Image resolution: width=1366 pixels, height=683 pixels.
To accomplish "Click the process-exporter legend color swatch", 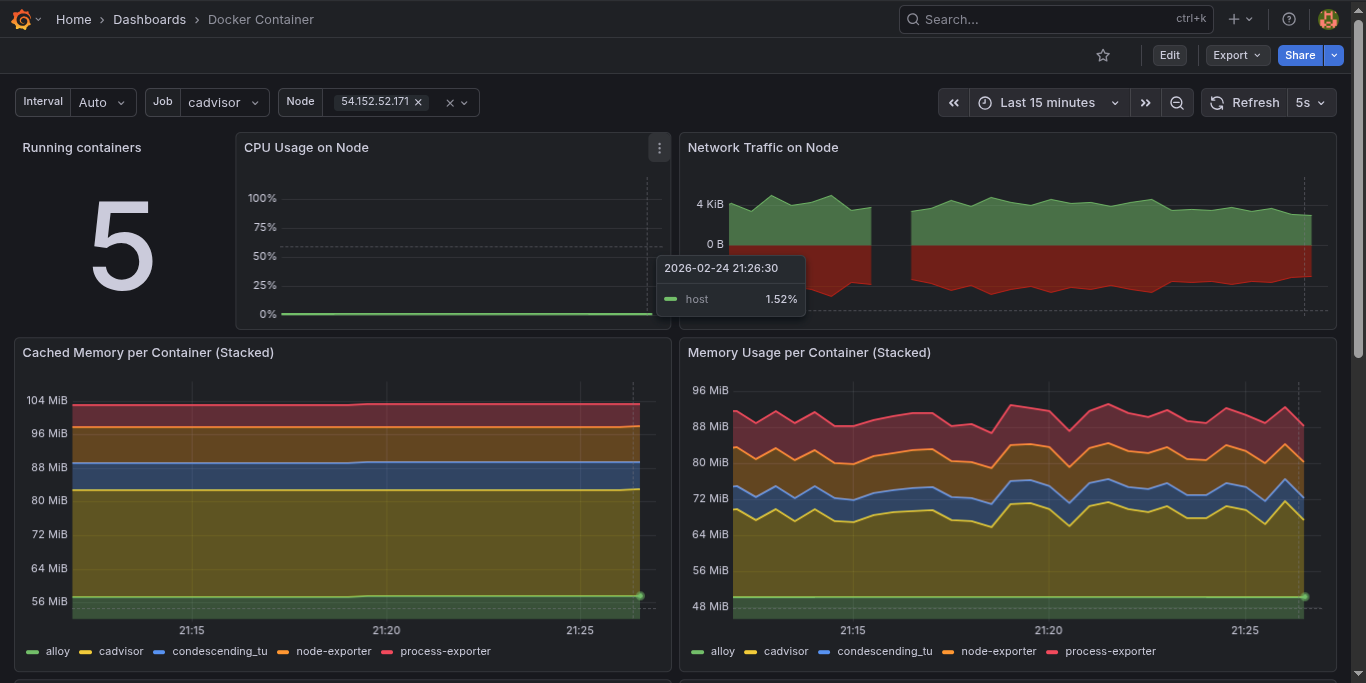I will click(x=386, y=651).
